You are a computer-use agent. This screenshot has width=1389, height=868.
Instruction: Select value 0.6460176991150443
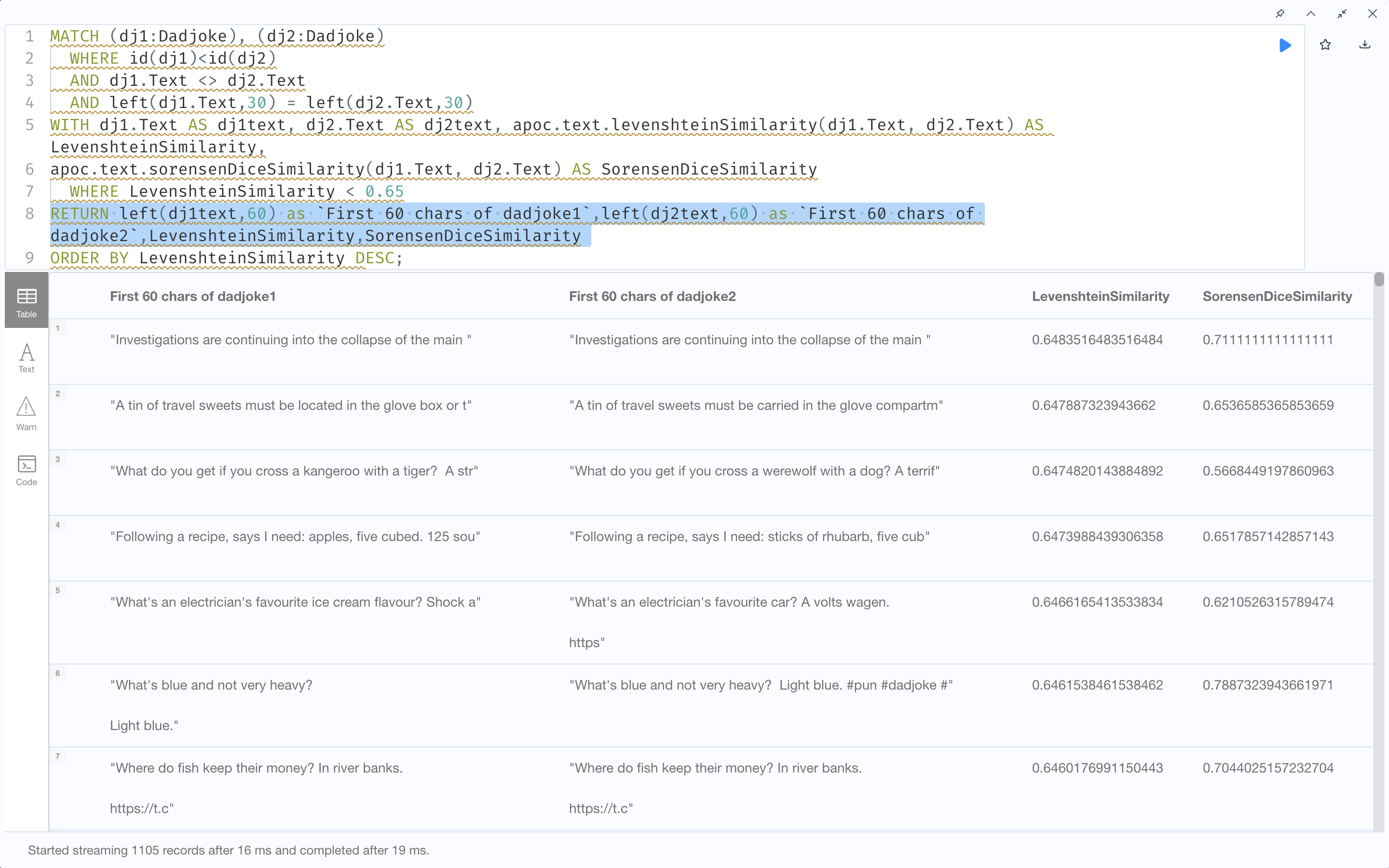pyautogui.click(x=1097, y=768)
